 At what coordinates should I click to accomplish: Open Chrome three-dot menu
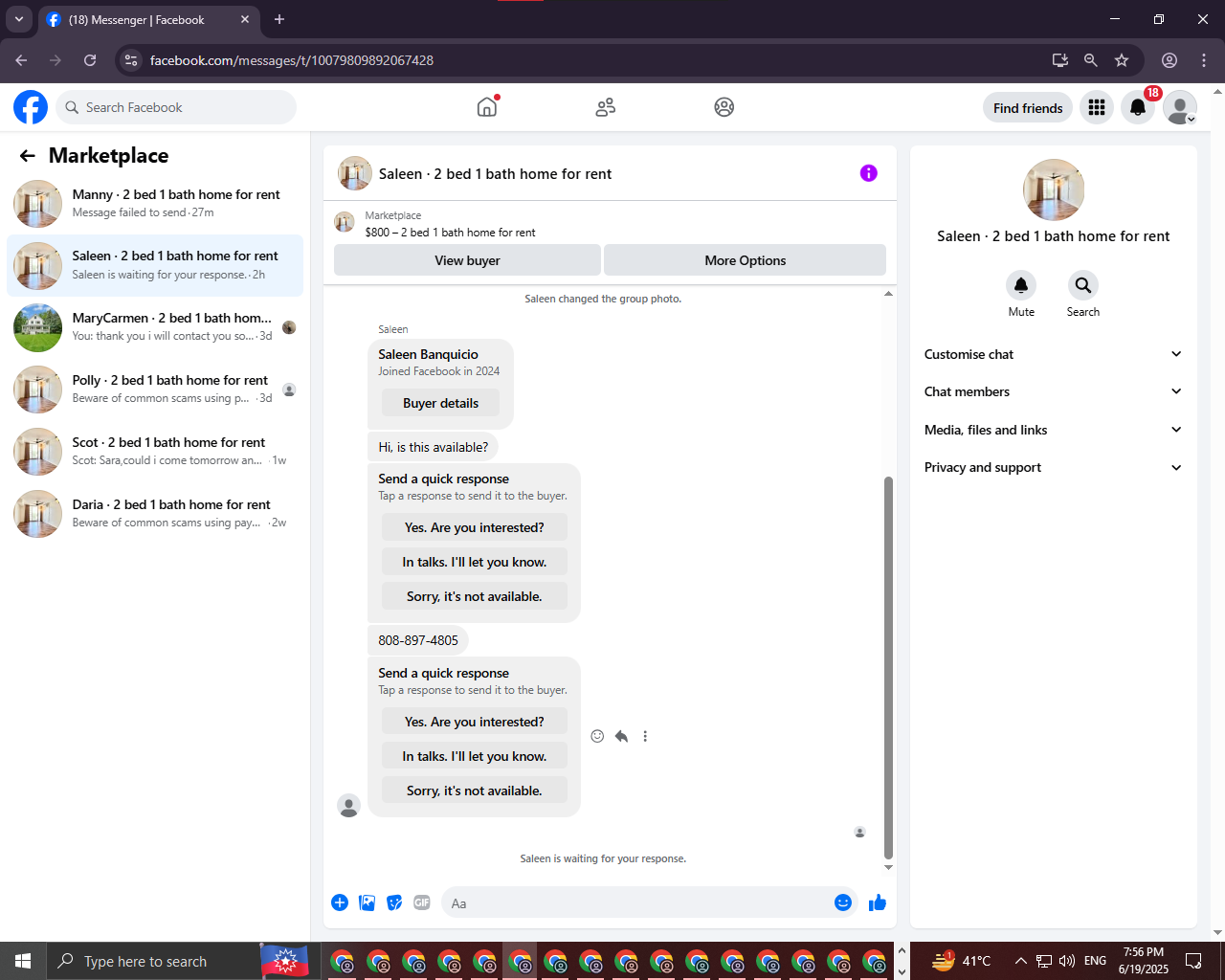pyautogui.click(x=1204, y=60)
